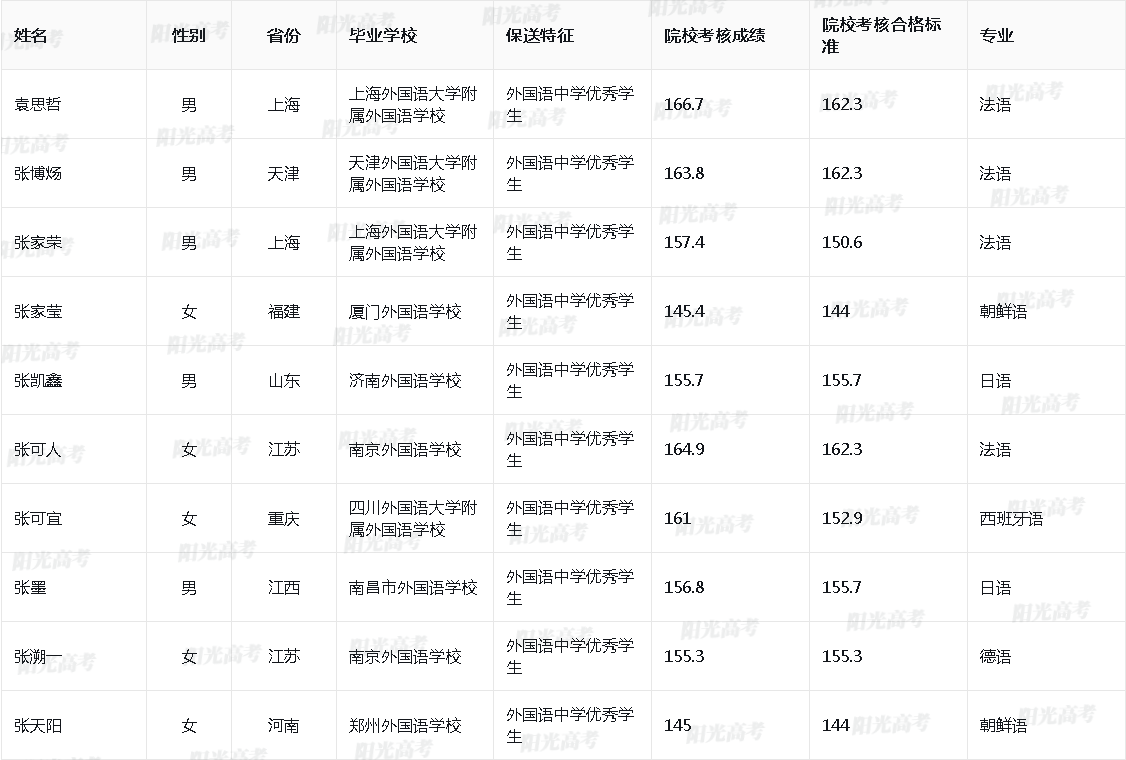Select the name 张溯一
The image size is (1126, 760).
point(37,656)
